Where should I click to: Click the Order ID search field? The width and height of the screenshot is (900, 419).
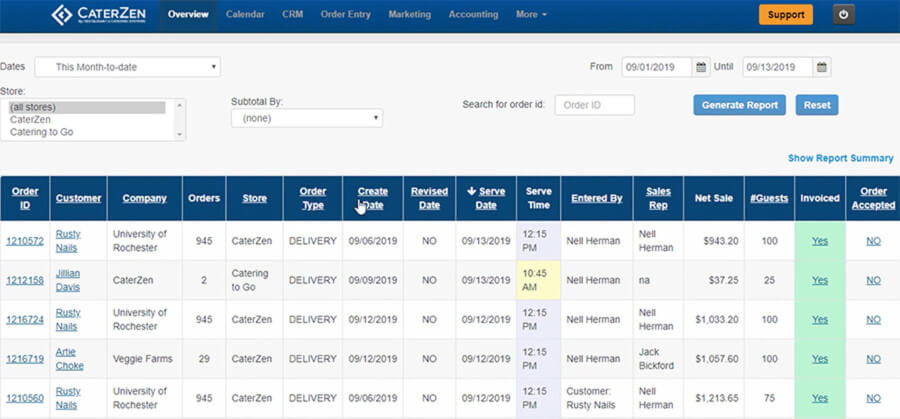click(x=594, y=105)
